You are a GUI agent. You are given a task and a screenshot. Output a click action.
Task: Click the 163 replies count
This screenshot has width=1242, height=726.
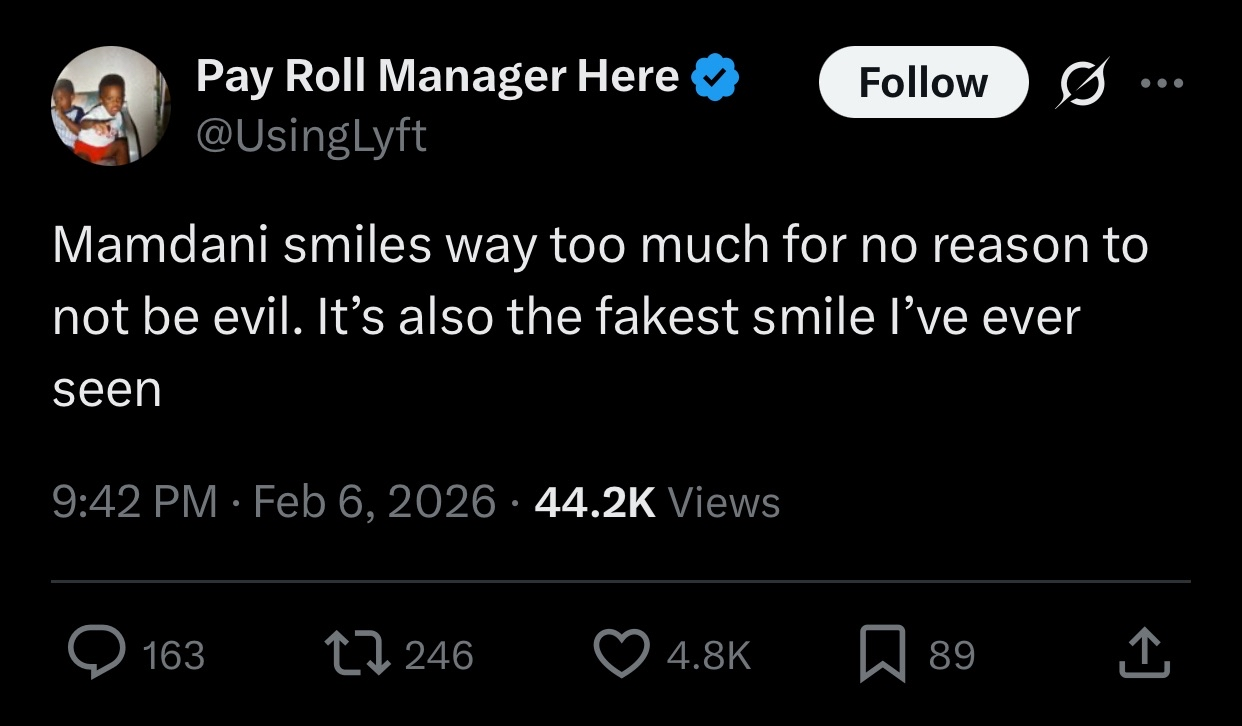[174, 655]
